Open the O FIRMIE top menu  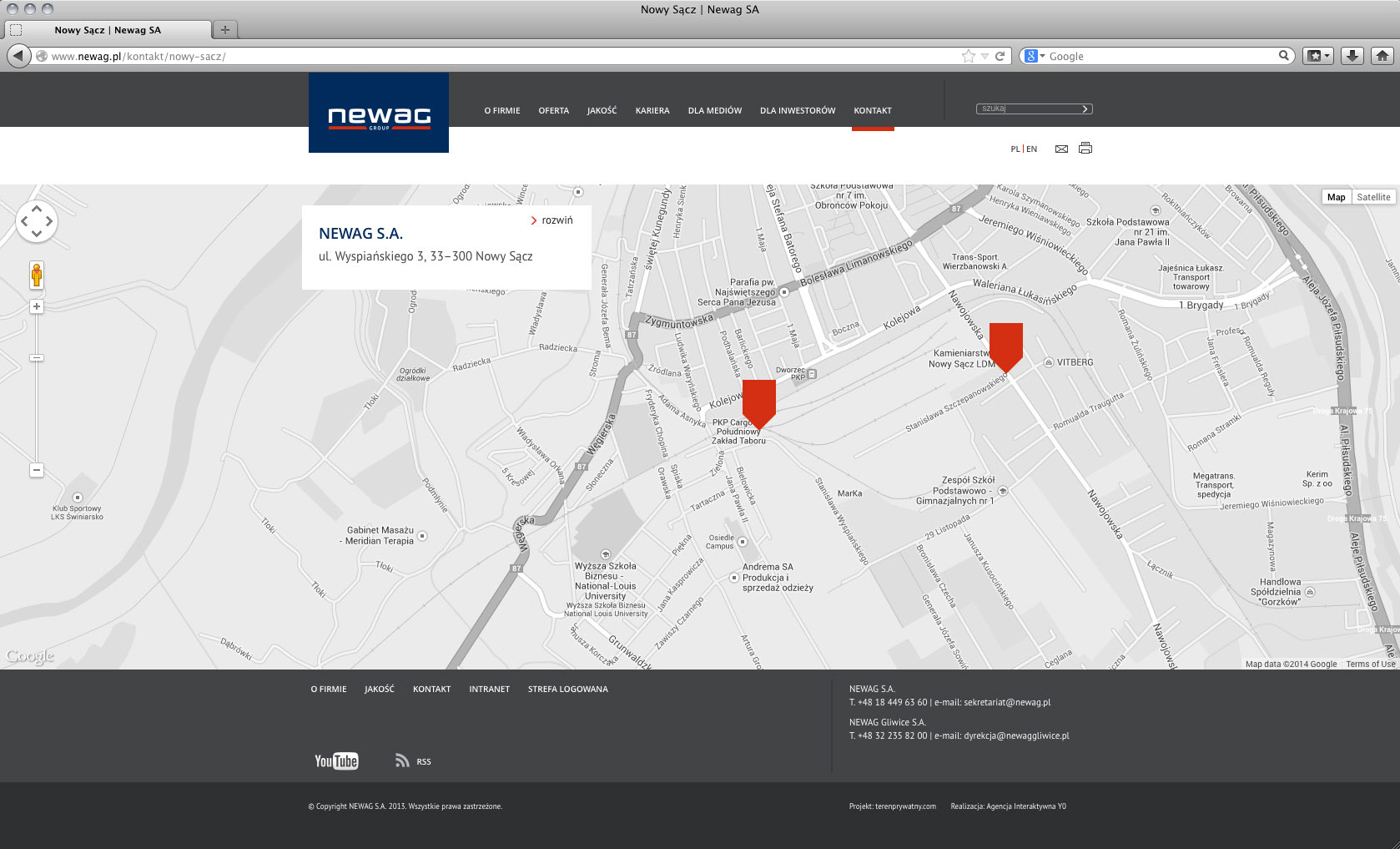(502, 110)
